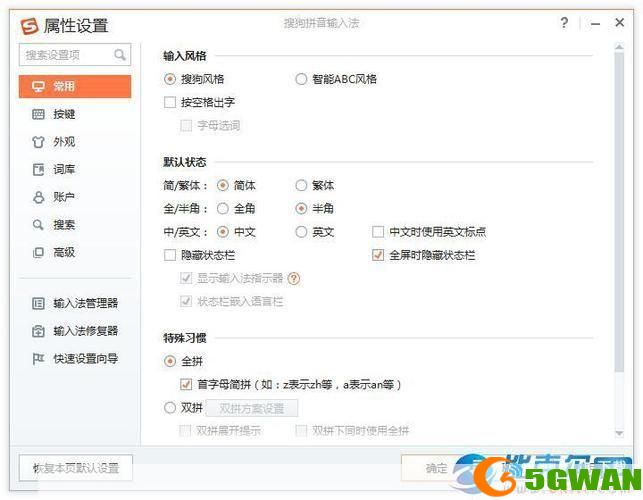The width and height of the screenshot is (643, 500).
Task: Click the orange help icon beside 显示输入法指示器
Action: [294, 279]
